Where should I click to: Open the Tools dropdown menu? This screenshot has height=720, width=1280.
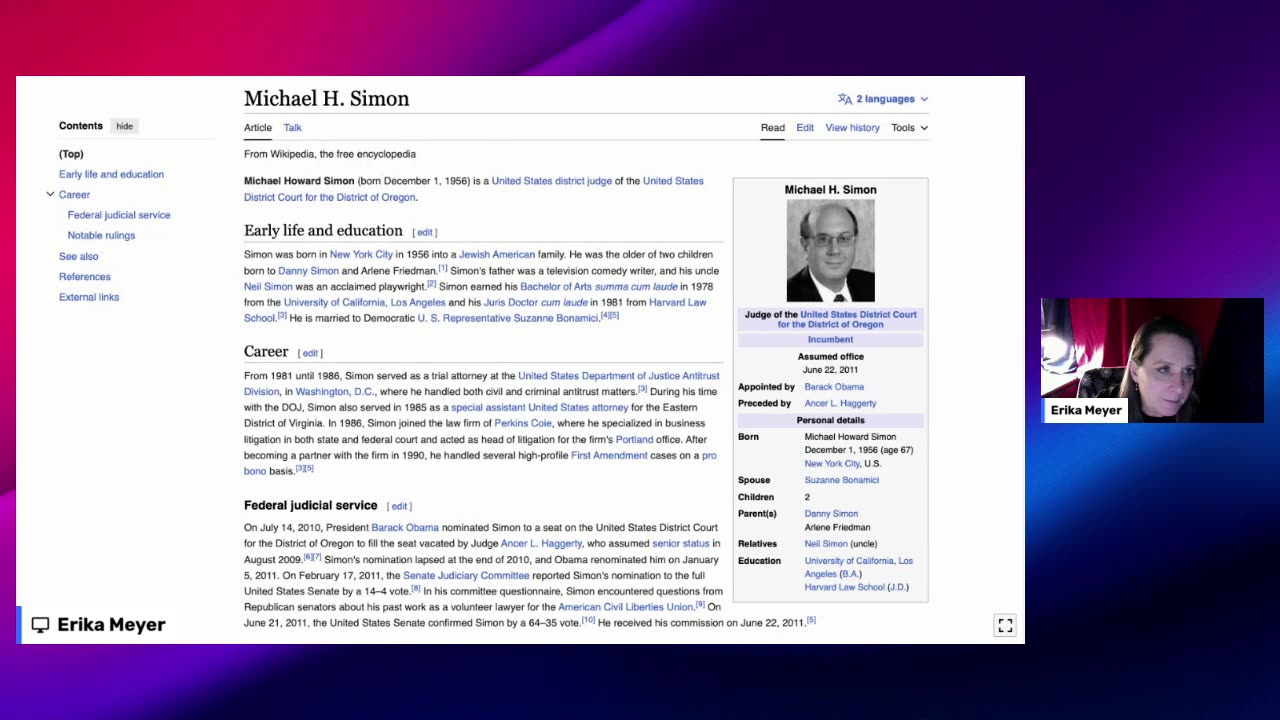909,128
